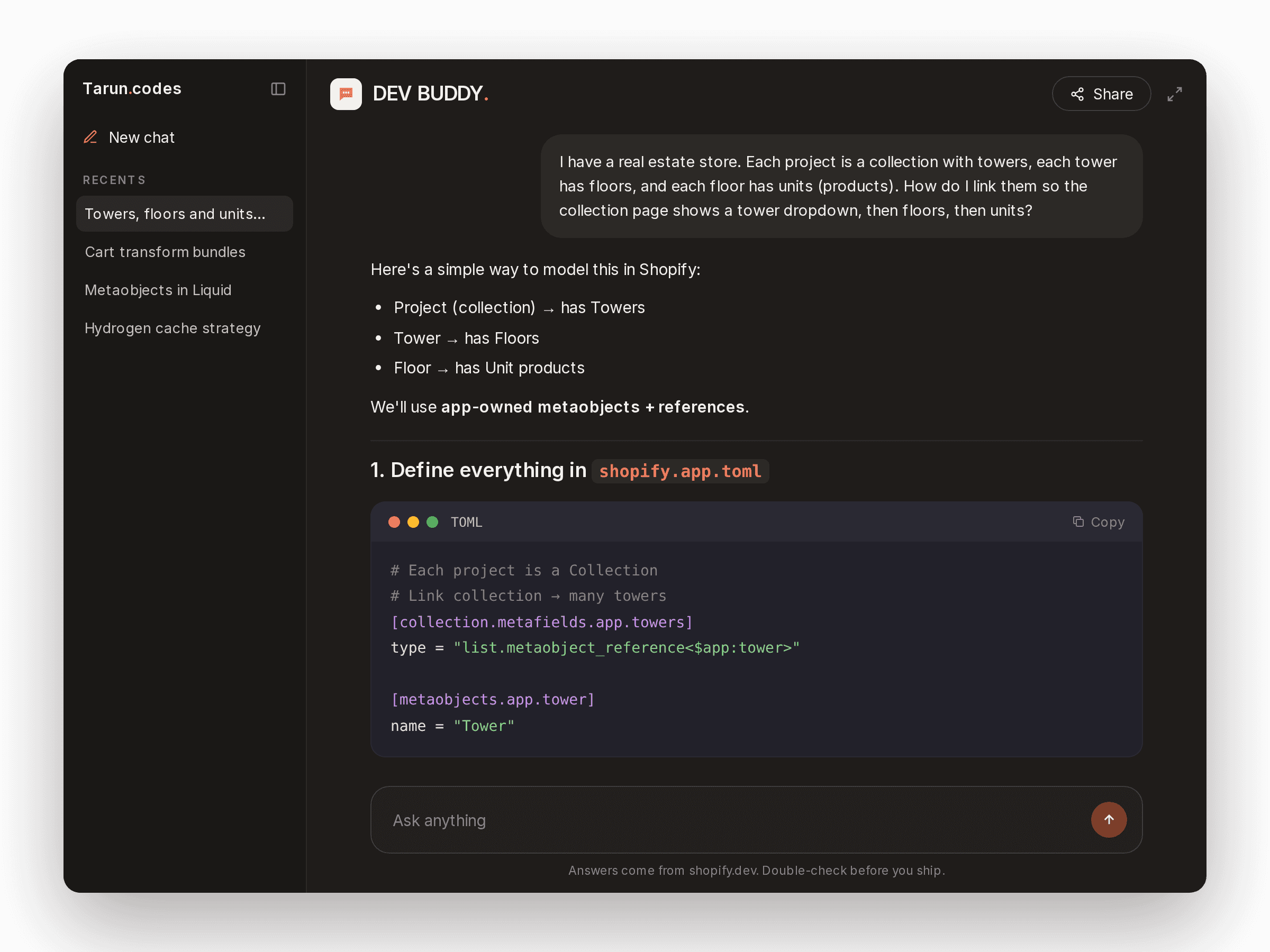This screenshot has width=1270, height=952.
Task: Click 'Floor → has Unit products' bullet
Action: [489, 368]
